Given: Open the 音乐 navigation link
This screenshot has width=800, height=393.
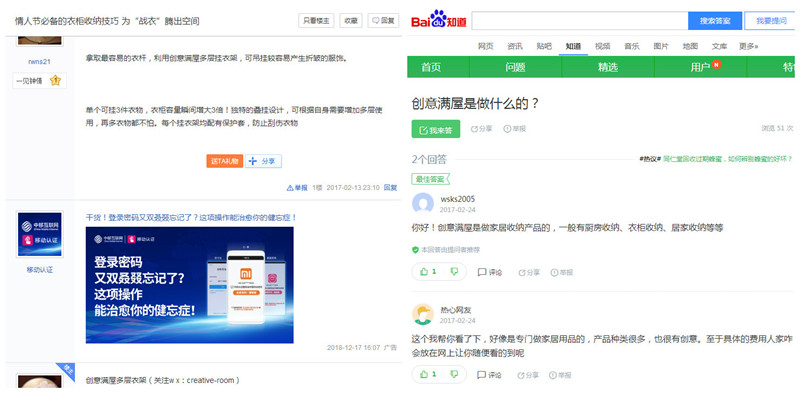Looking at the screenshot, I should pos(632,46).
